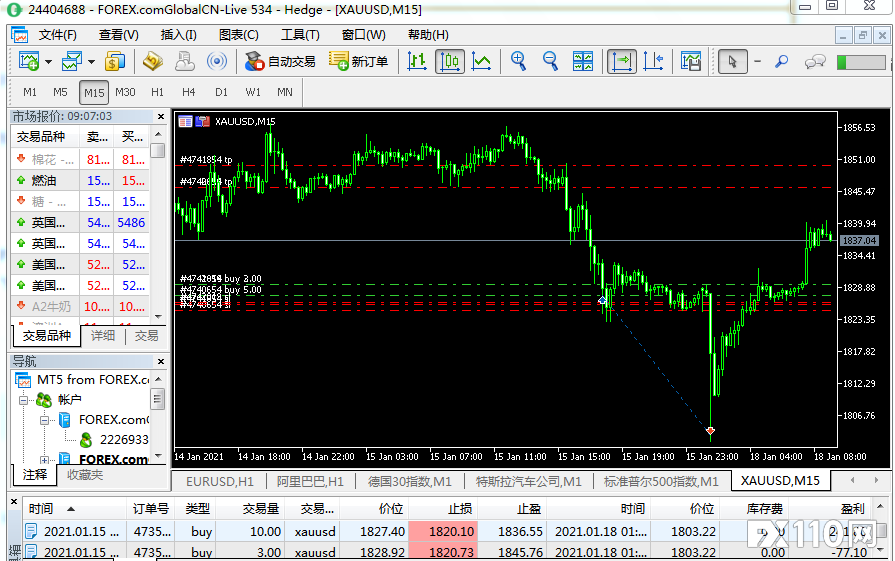Click the signals radio wave icon
This screenshot has height=561, width=895.
click(x=217, y=61)
